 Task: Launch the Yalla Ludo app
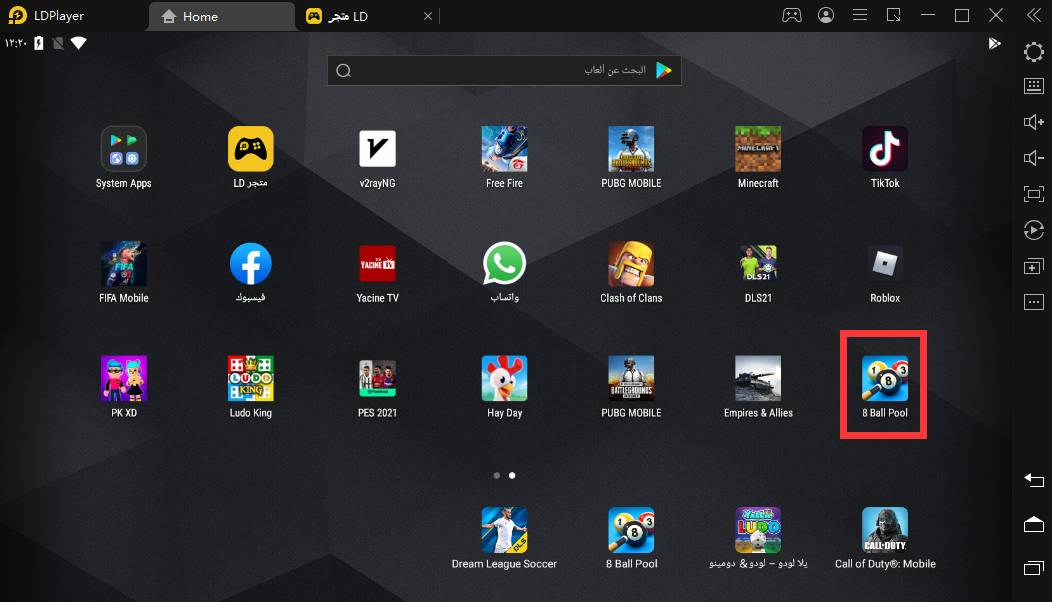point(758,530)
